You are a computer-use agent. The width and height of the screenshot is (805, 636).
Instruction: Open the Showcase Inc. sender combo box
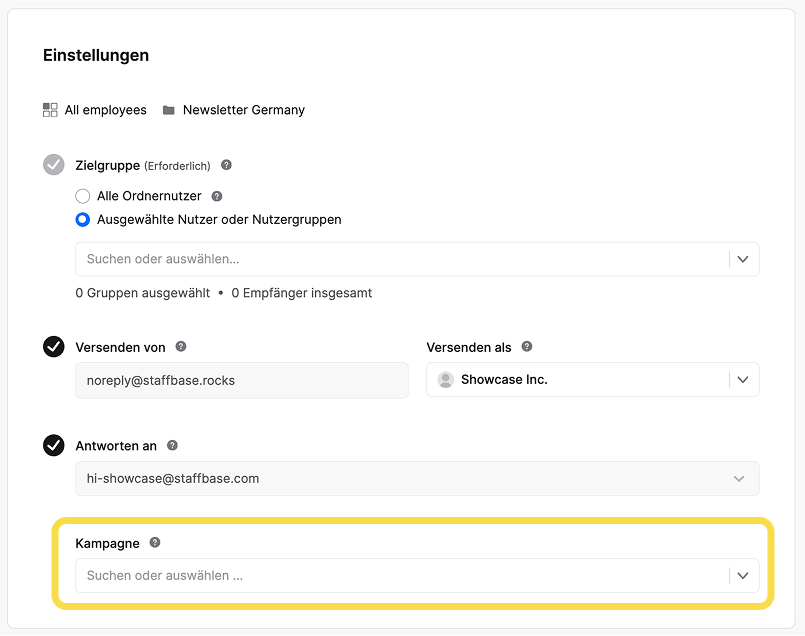tap(592, 380)
